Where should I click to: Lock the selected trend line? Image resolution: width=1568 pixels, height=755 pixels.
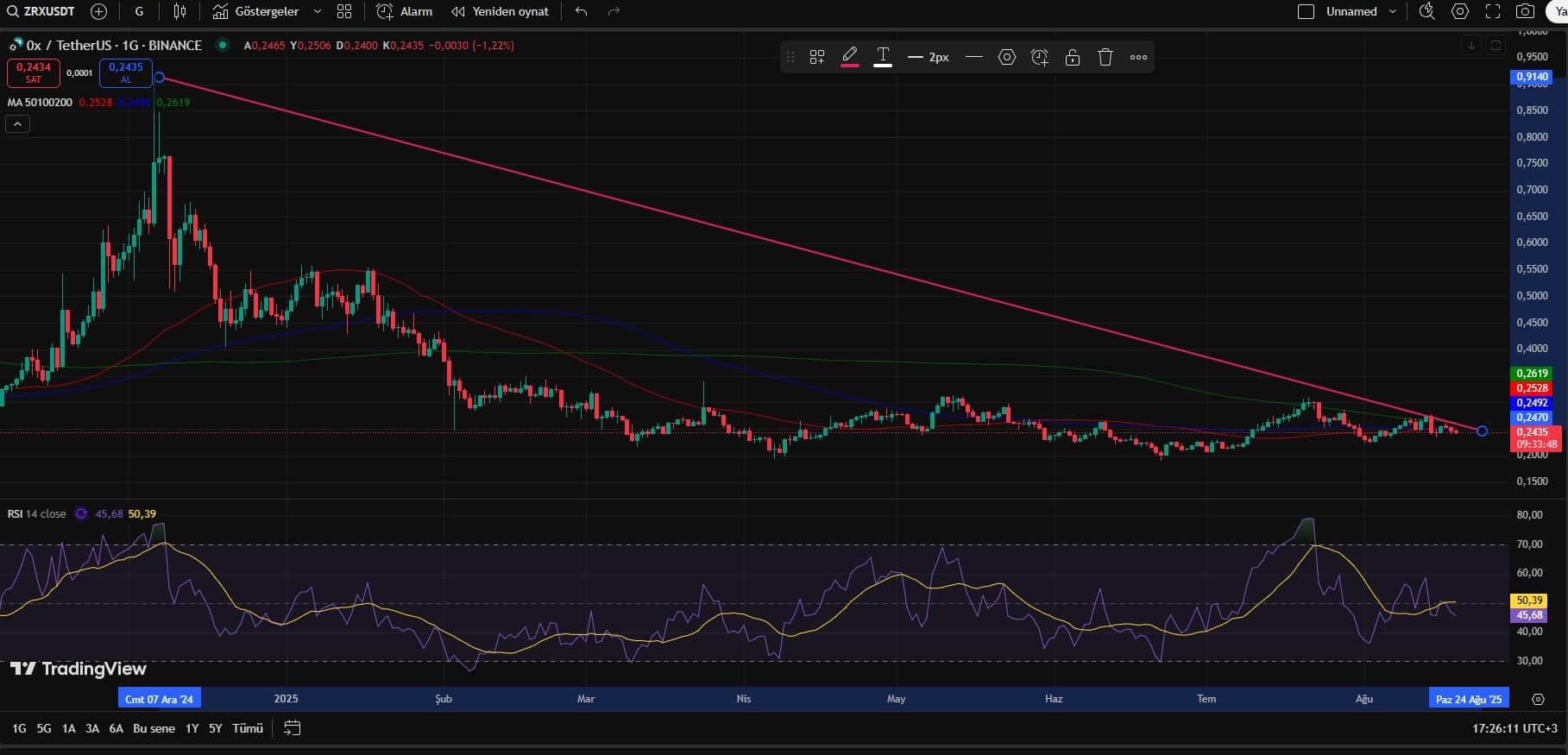[1073, 57]
